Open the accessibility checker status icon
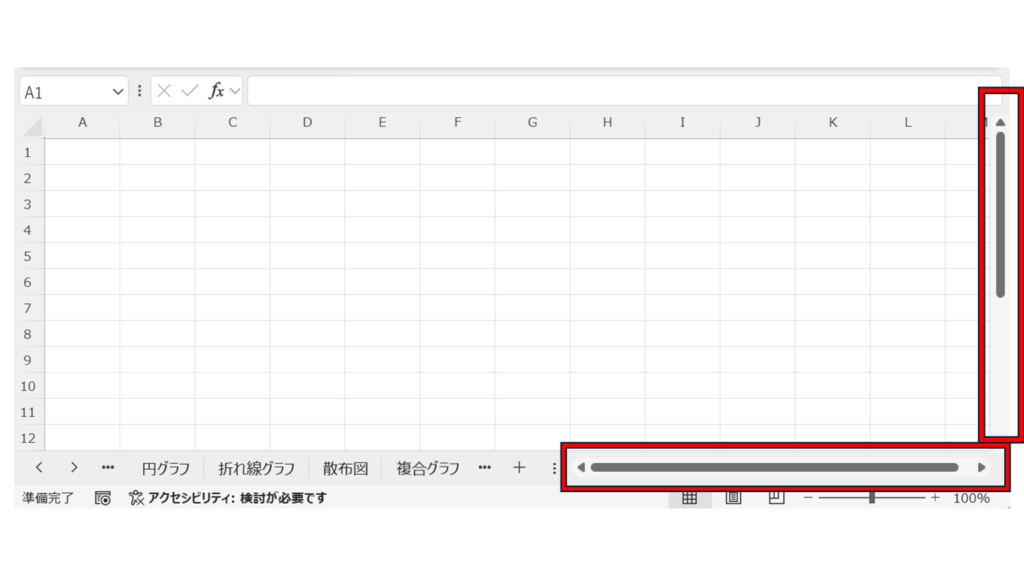This screenshot has width=1024, height=576. click(x=136, y=498)
